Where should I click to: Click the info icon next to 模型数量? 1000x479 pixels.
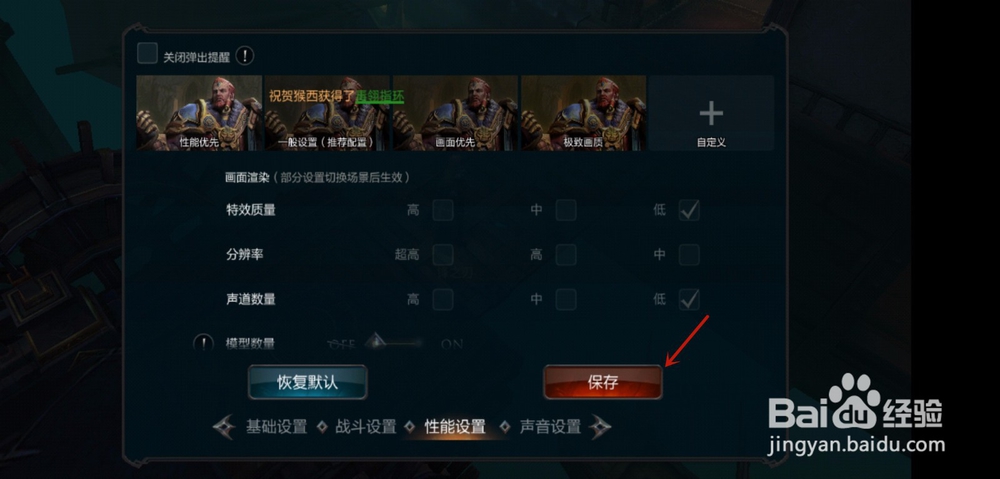tap(203, 344)
